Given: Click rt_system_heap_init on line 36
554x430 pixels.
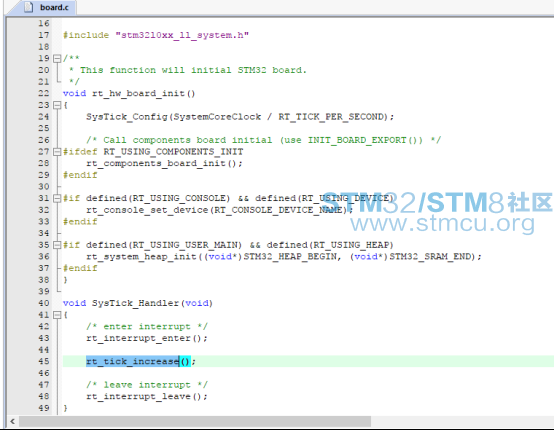Looking at the screenshot, I should pyautogui.click(x=141, y=257).
